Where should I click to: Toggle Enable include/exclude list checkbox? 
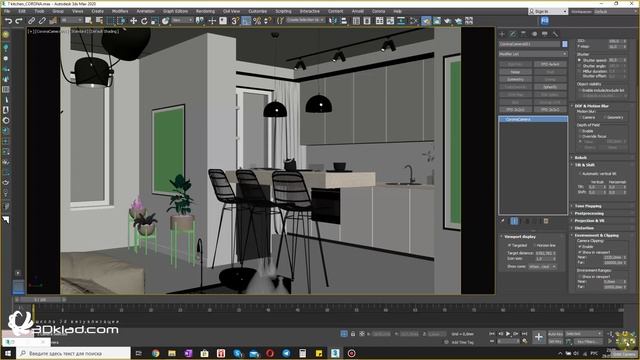point(580,90)
